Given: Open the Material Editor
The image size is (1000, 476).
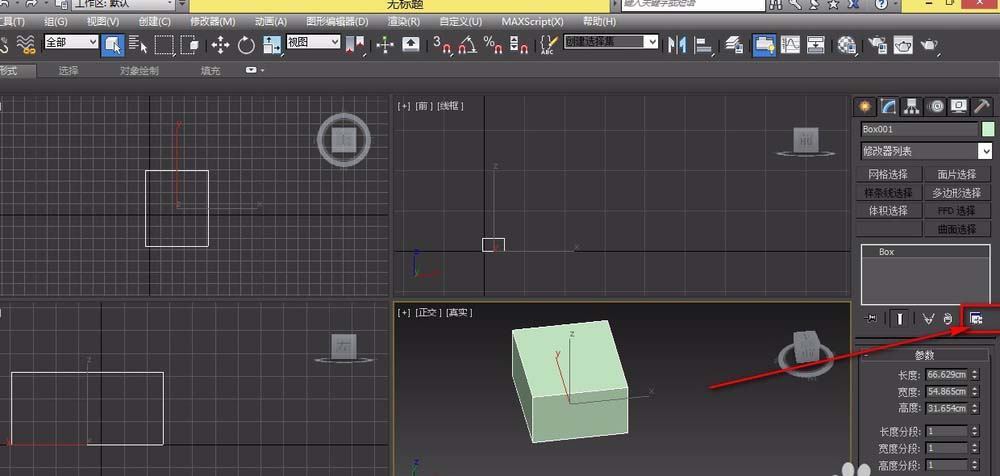Looking at the screenshot, I should tap(847, 44).
